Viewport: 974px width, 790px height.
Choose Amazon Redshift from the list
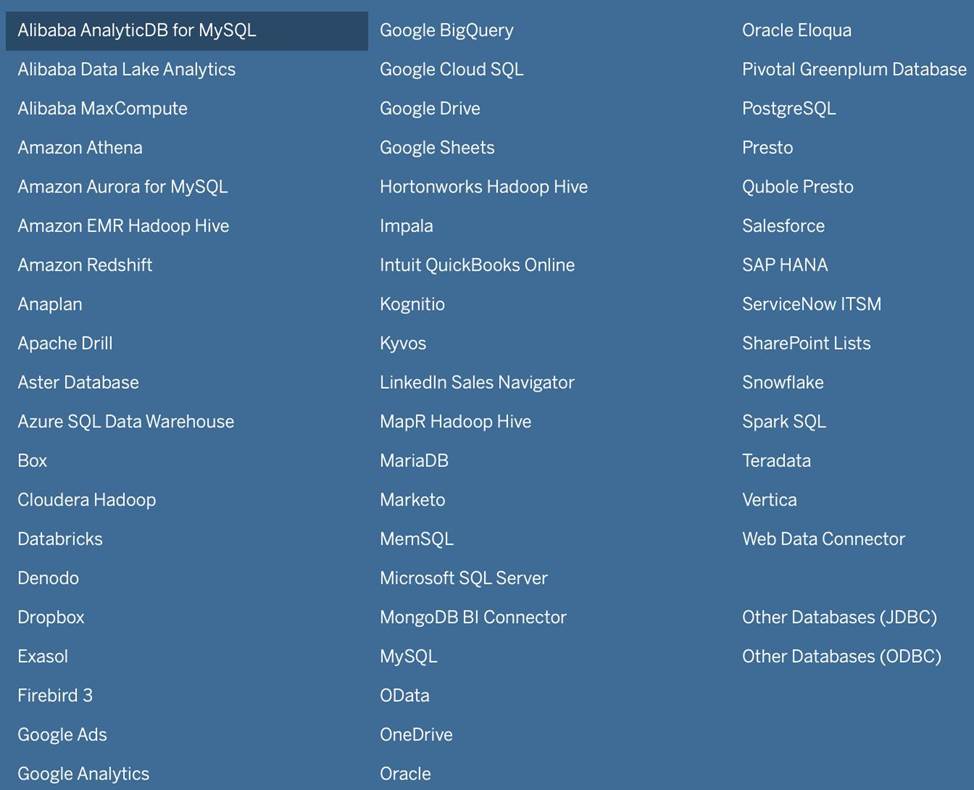(85, 265)
